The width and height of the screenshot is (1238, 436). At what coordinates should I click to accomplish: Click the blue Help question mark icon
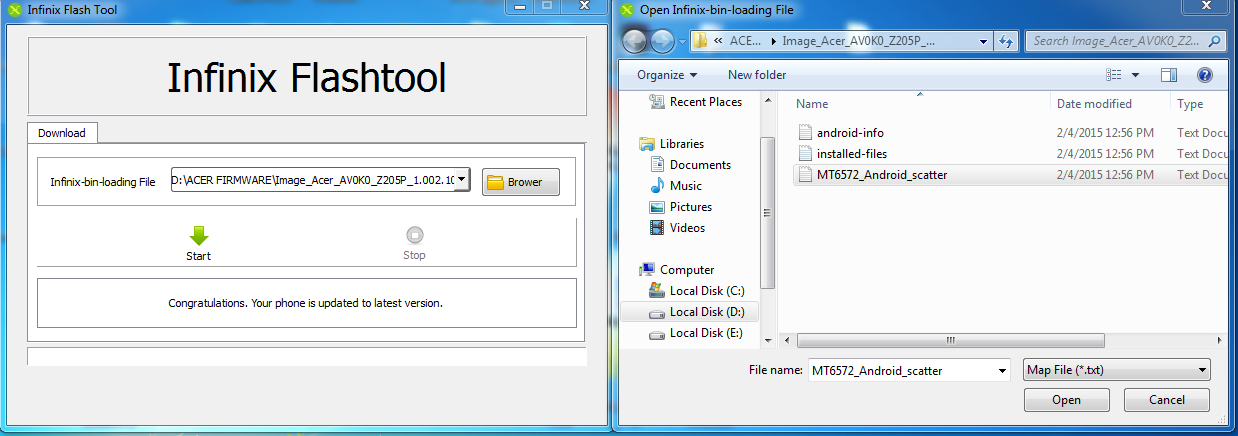click(x=1204, y=75)
